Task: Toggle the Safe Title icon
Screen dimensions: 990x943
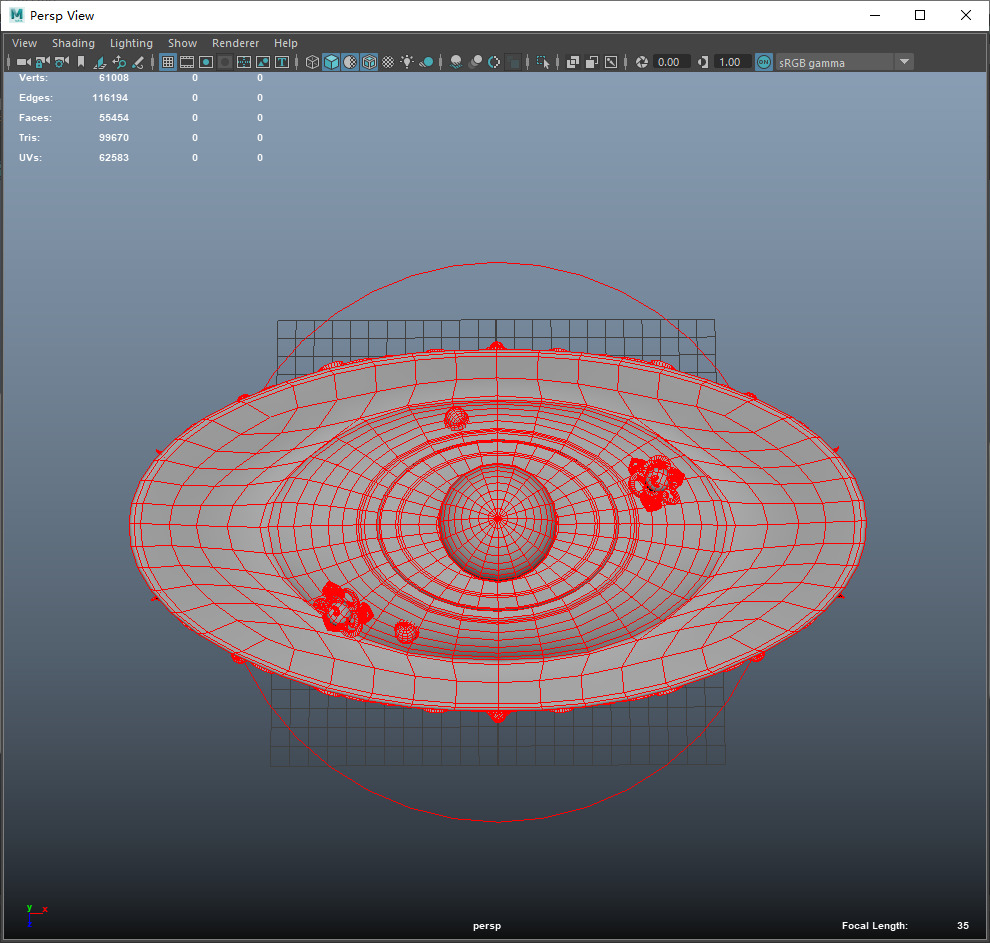Action: 282,62
